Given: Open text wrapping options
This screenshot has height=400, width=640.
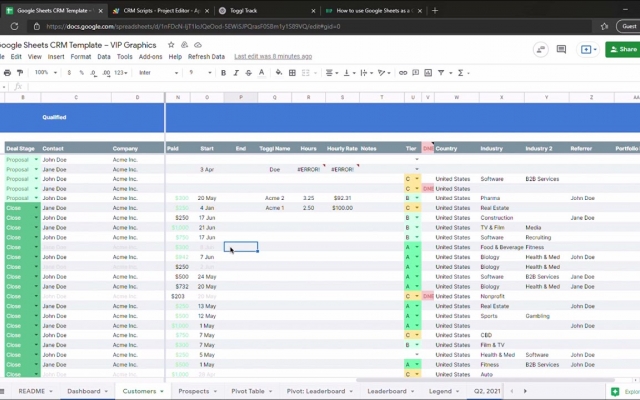Looking at the screenshot, I should 367,73.
